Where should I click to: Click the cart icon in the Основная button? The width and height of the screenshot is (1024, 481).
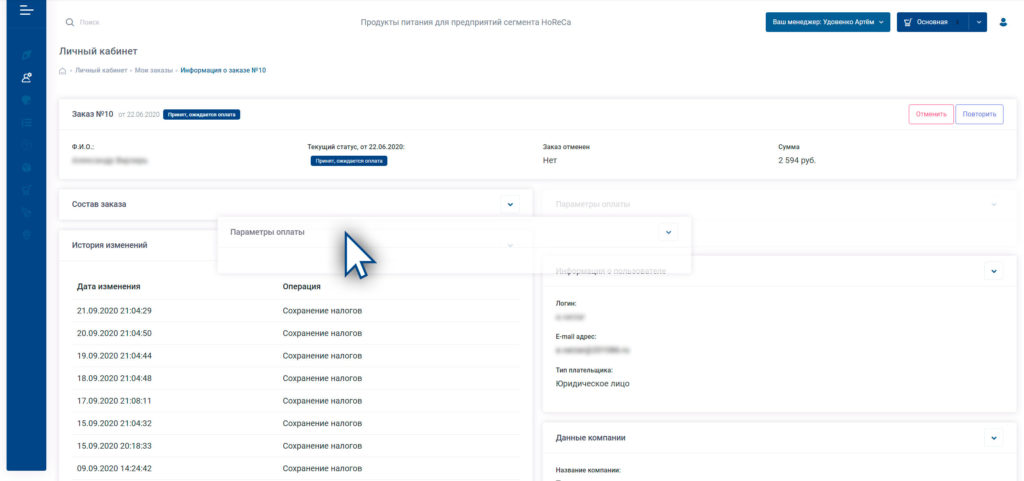pos(908,22)
